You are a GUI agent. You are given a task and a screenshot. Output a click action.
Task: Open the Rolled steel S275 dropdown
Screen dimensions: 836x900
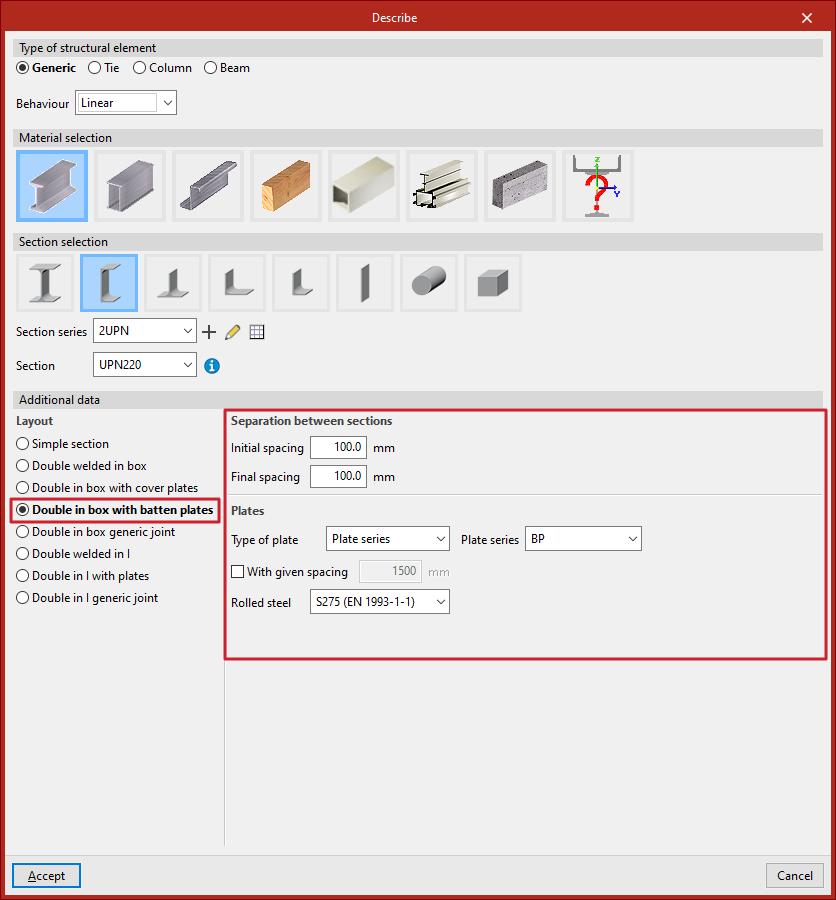[380, 602]
